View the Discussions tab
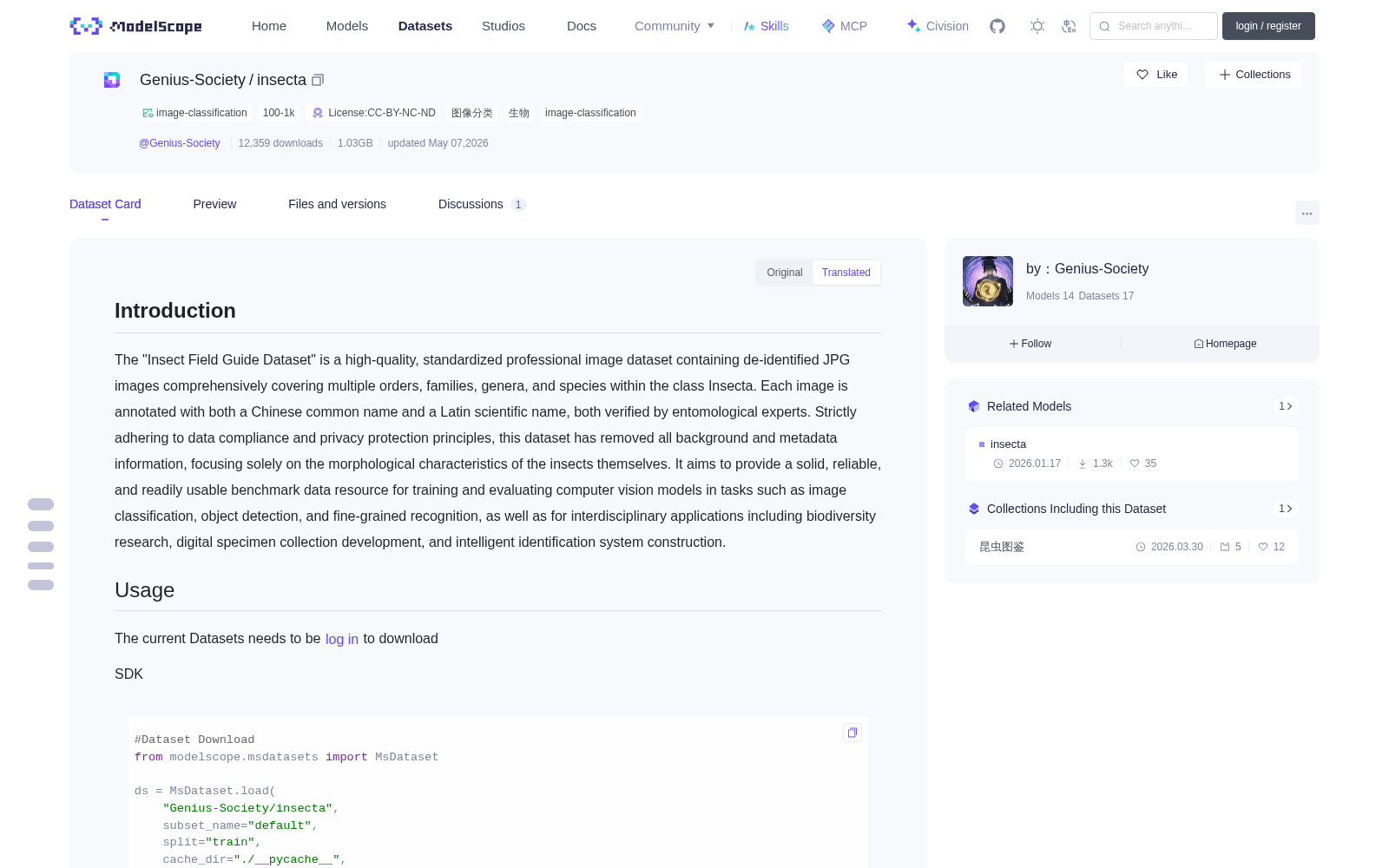 click(482, 204)
